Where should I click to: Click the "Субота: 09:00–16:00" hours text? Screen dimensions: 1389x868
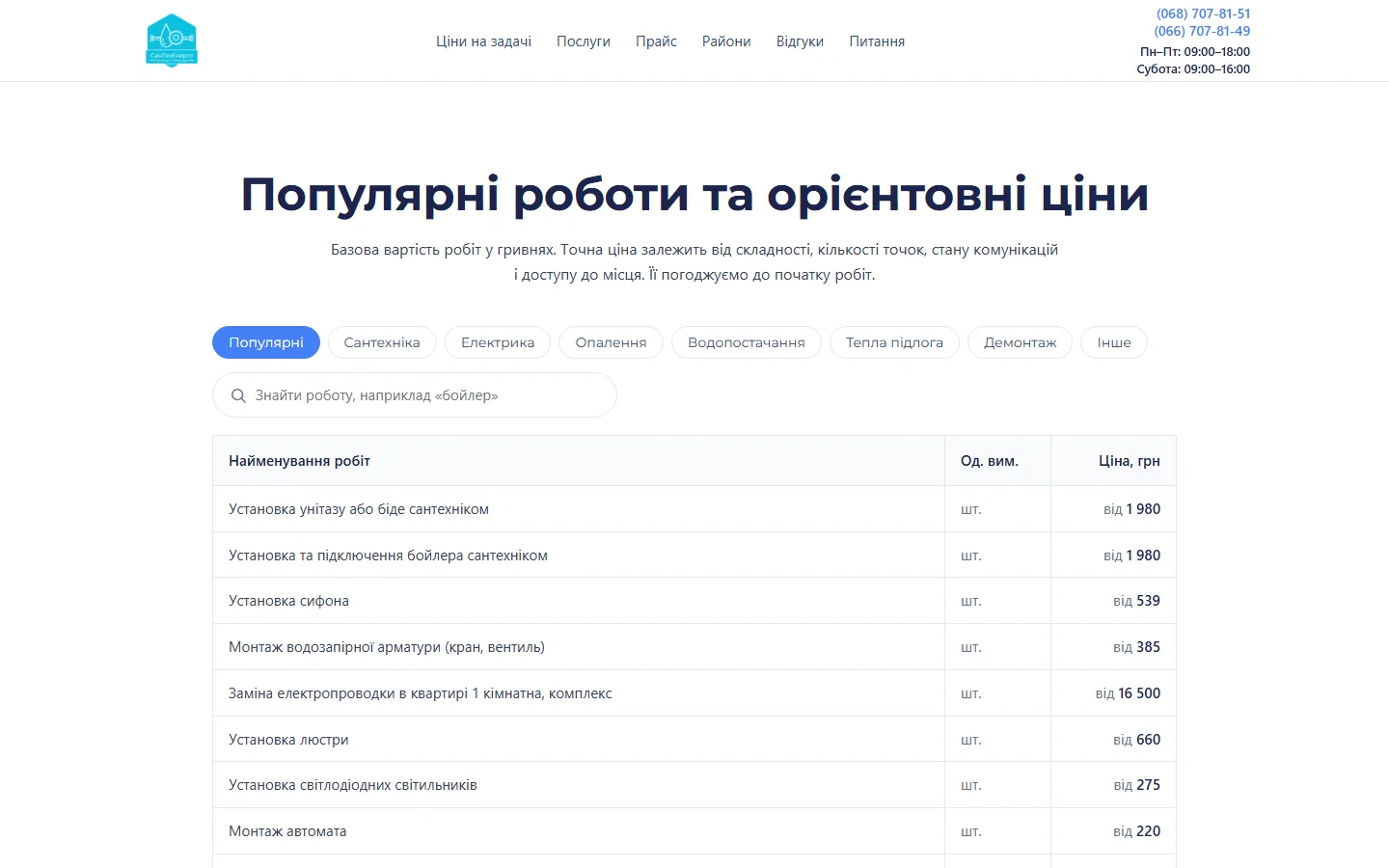1193,69
